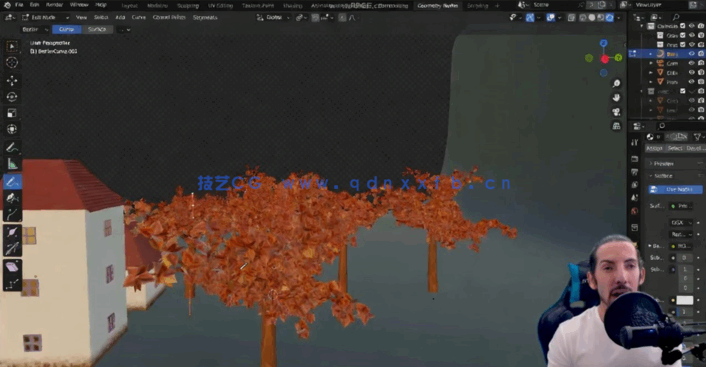Click the zoom view magnifier icon
The height and width of the screenshot is (367, 706).
click(x=616, y=84)
